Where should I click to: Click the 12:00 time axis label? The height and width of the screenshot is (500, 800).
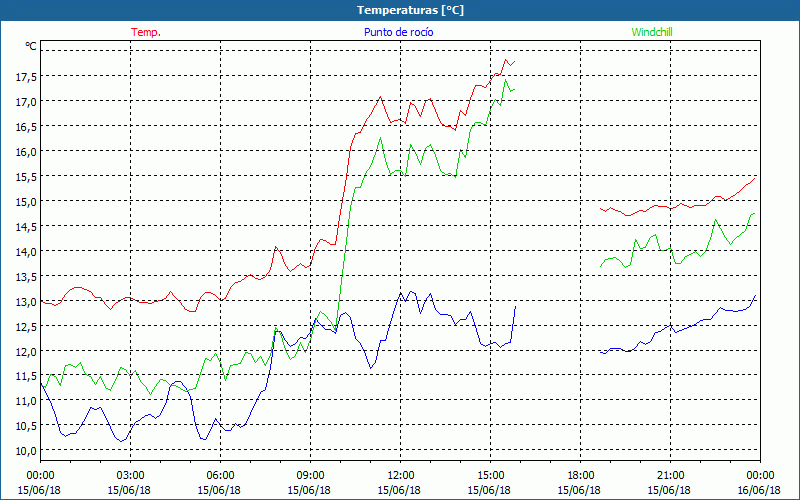[401, 475]
